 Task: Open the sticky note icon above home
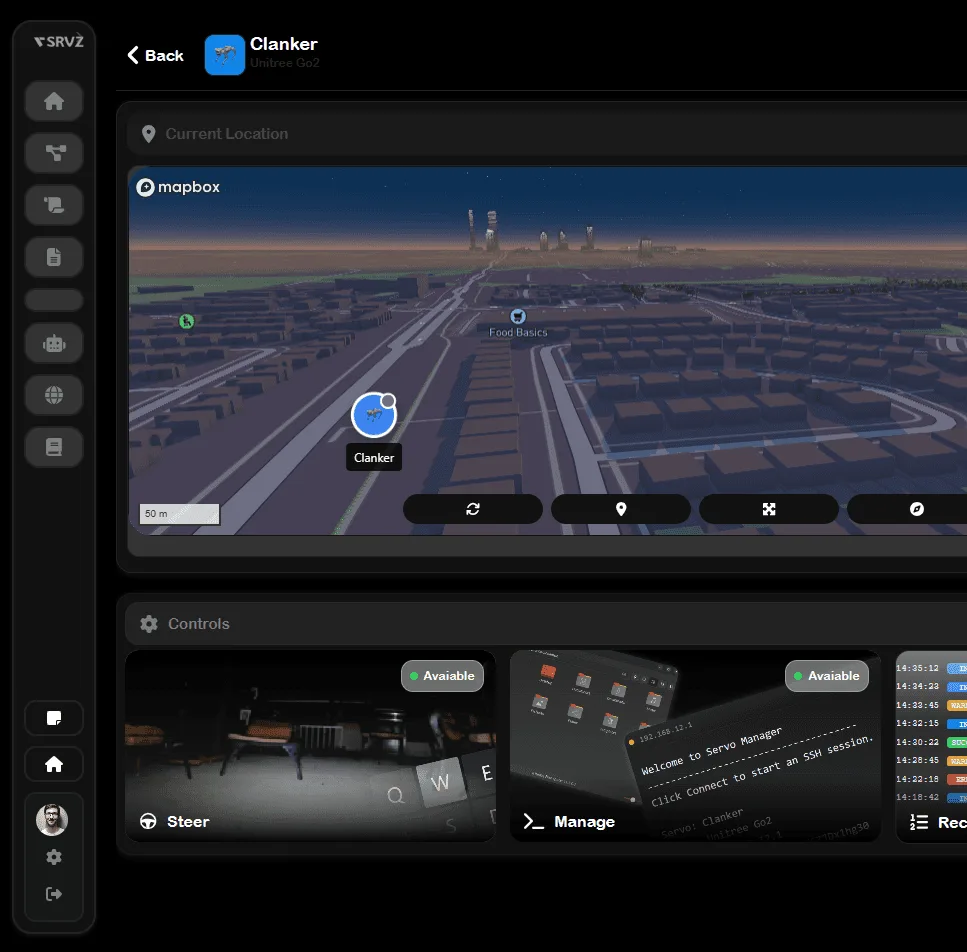point(54,718)
